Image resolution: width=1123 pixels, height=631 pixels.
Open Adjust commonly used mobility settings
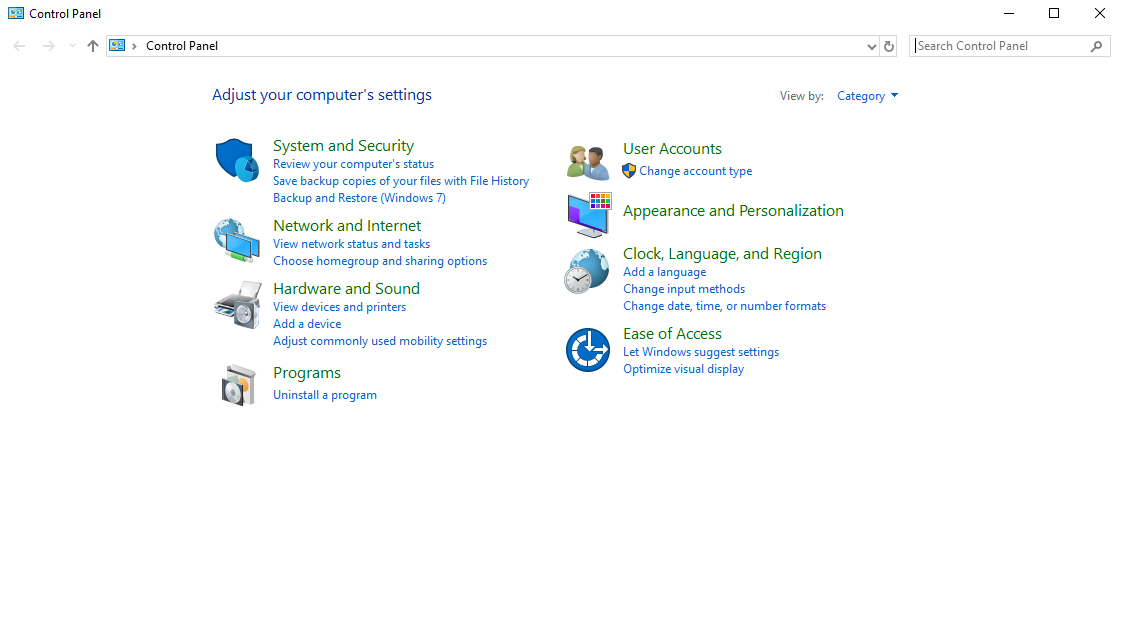[x=380, y=342]
